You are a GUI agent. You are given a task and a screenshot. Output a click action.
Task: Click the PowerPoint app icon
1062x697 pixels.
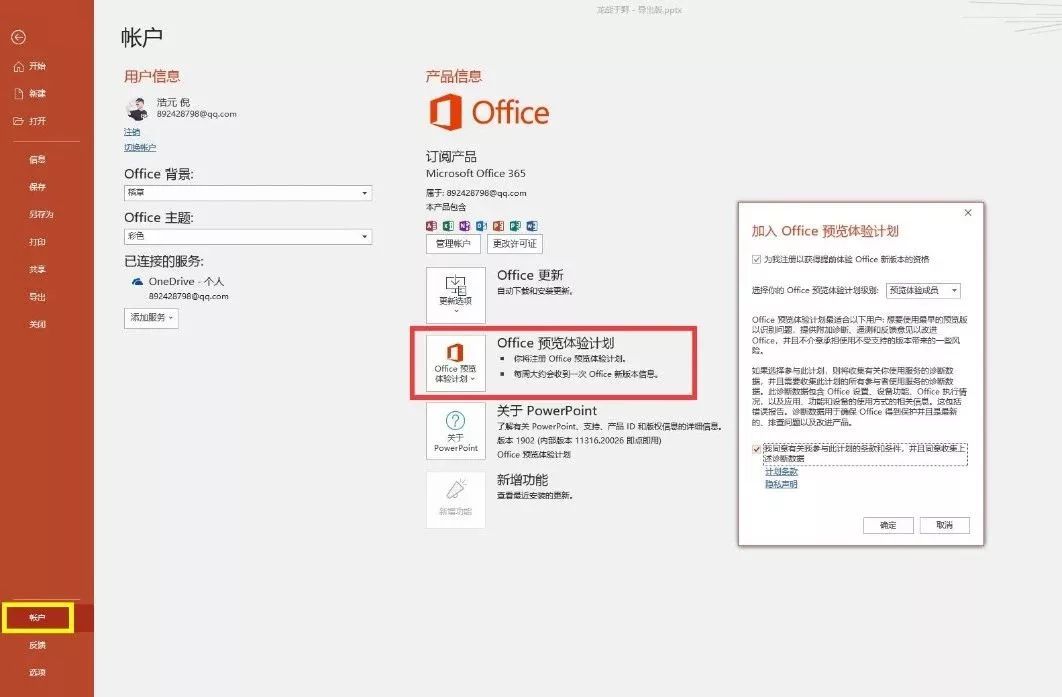coord(498,226)
